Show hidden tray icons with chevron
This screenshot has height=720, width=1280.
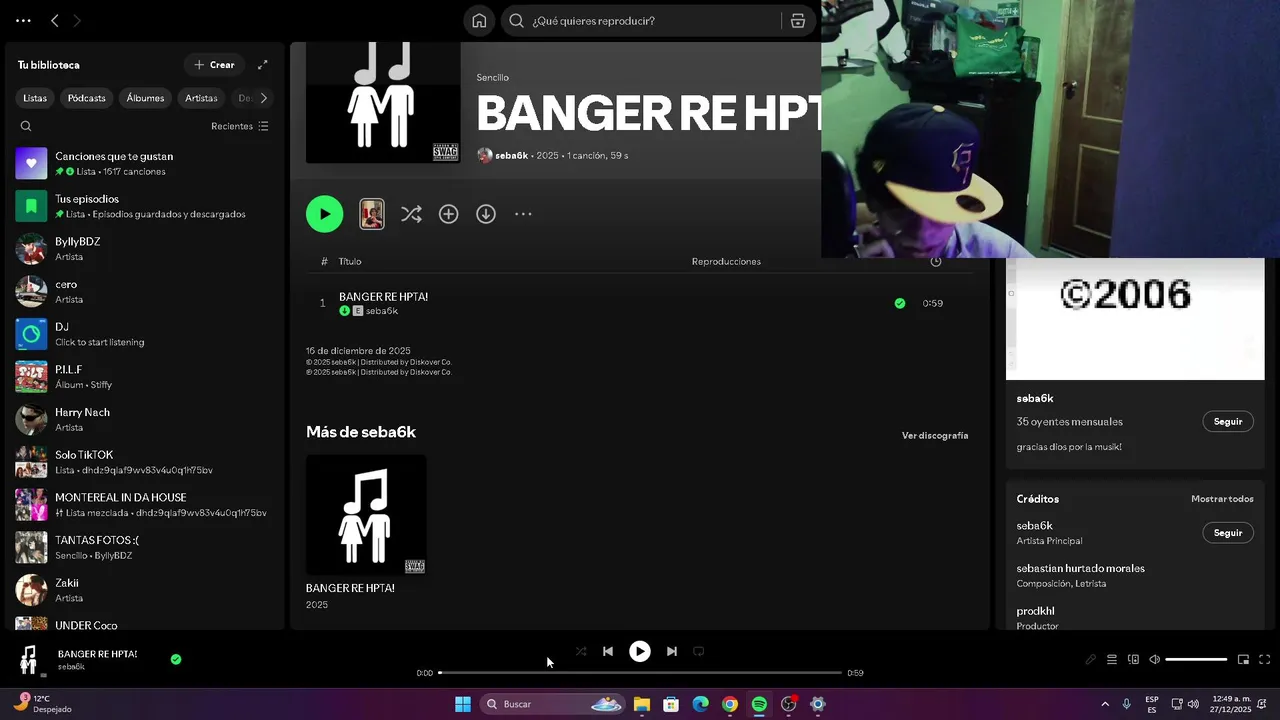pyautogui.click(x=1105, y=704)
